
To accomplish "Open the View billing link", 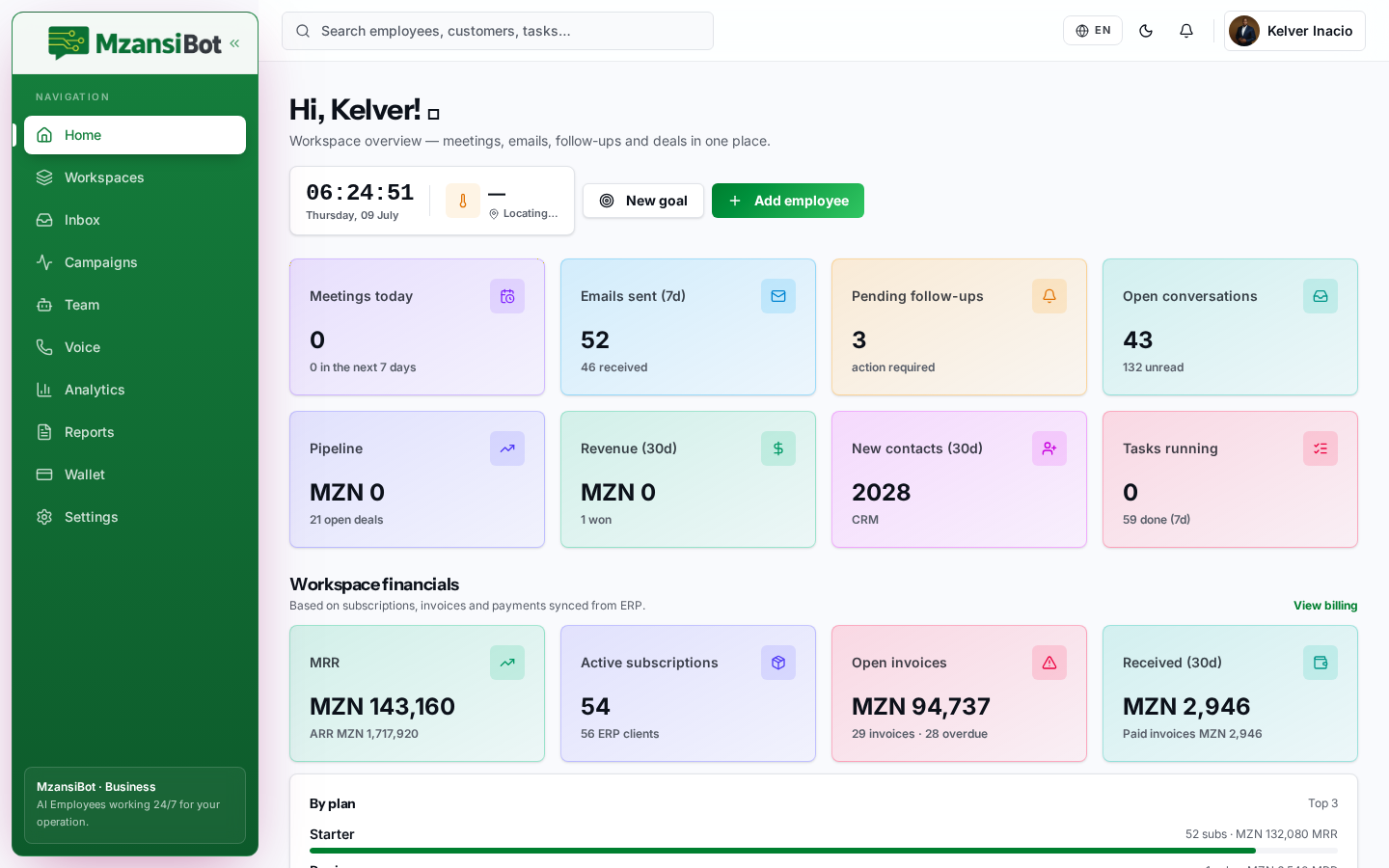I will pos(1325,606).
